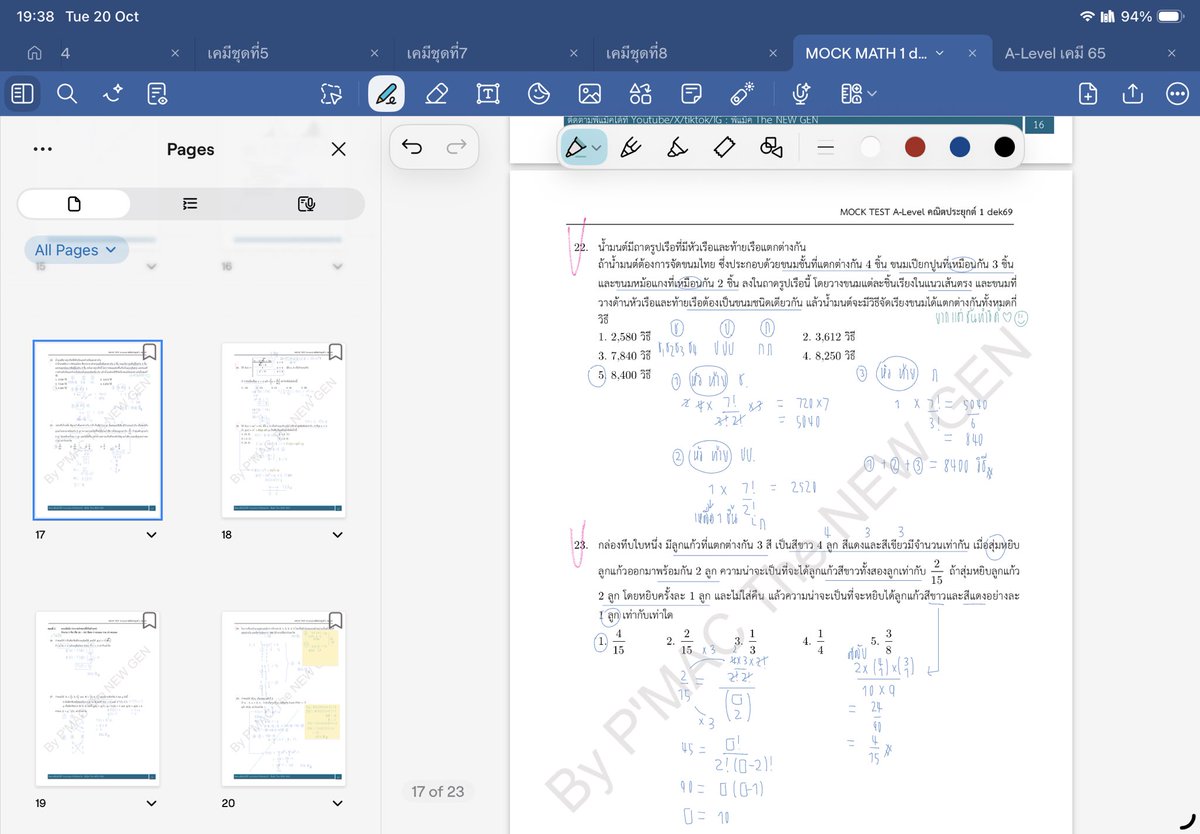The image size is (1200, 834).
Task: Expand options chevron under page 20
Action: coord(337,803)
